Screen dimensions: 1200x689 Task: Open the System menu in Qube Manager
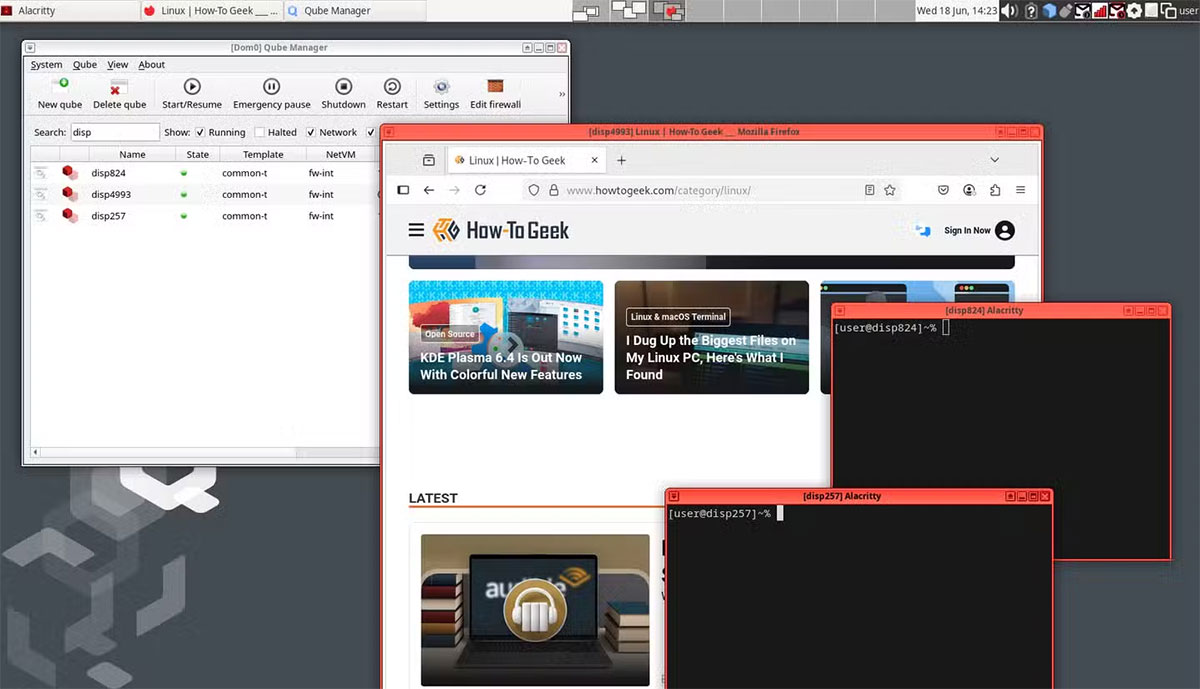46,64
